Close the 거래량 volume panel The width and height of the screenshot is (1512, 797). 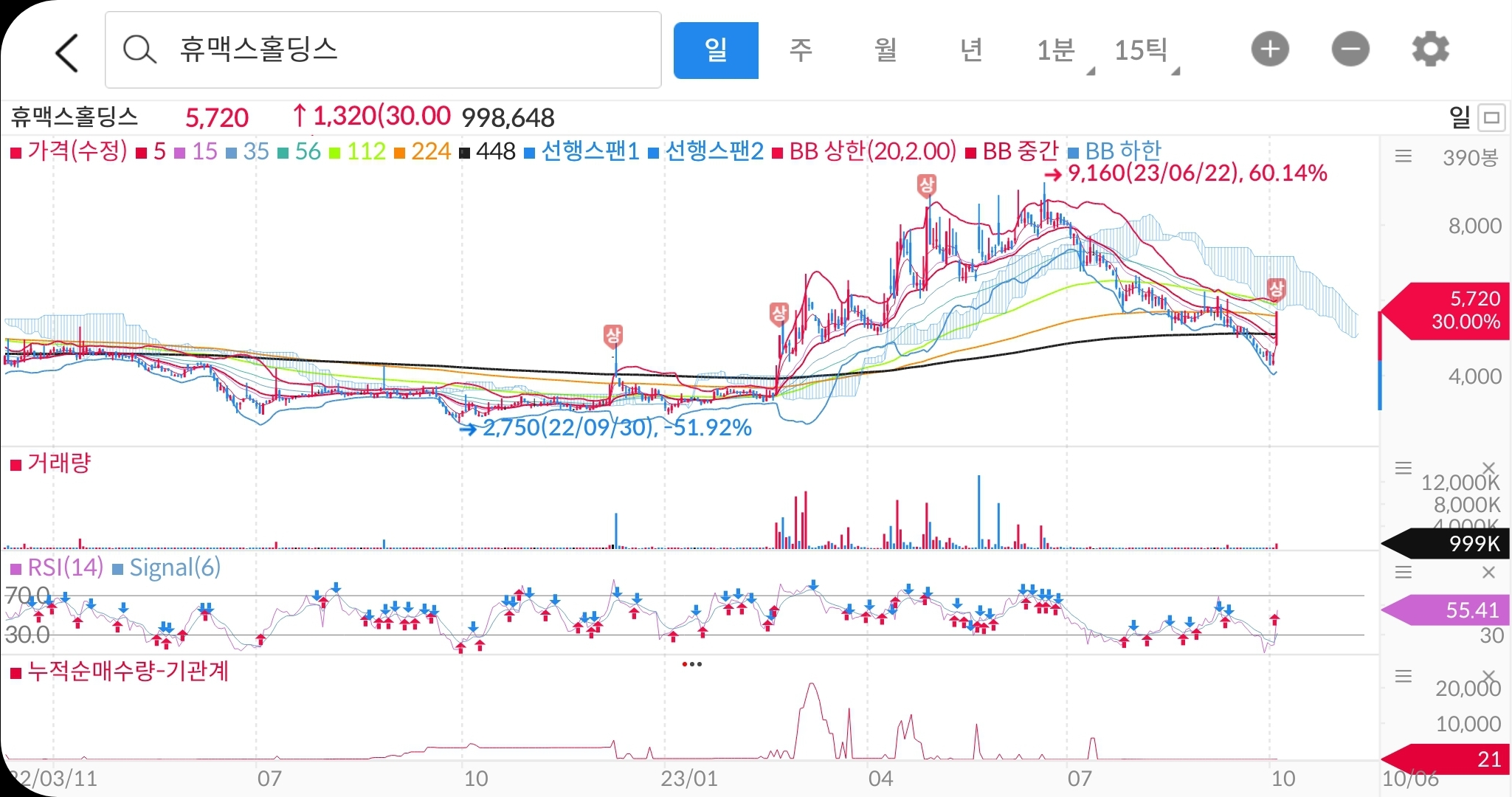(x=1488, y=468)
